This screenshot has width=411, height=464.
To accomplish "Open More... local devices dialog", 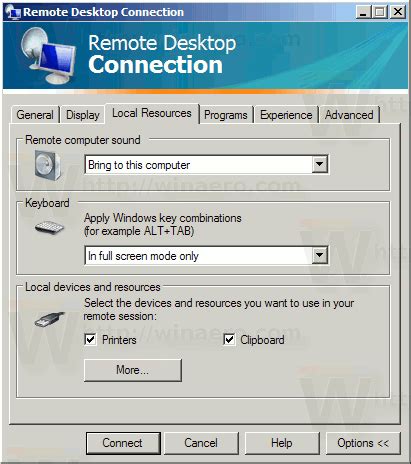I will 133,370.
